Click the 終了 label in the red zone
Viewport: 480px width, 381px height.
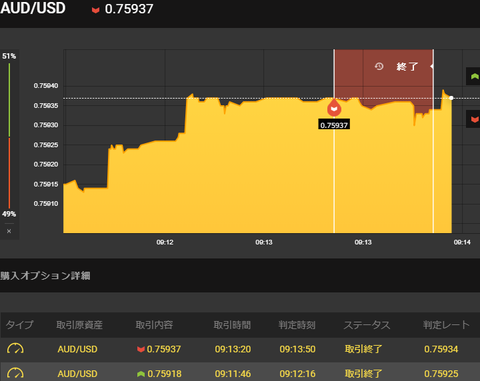407,66
